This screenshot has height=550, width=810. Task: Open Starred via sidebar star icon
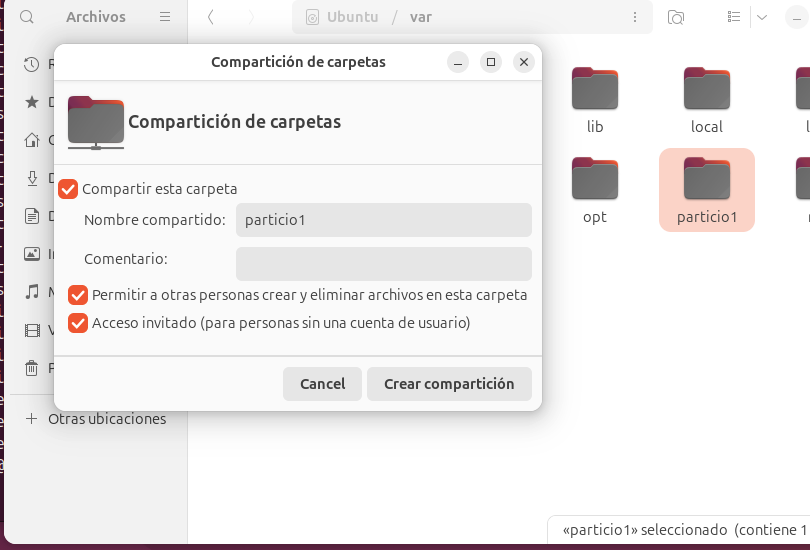click(31, 102)
